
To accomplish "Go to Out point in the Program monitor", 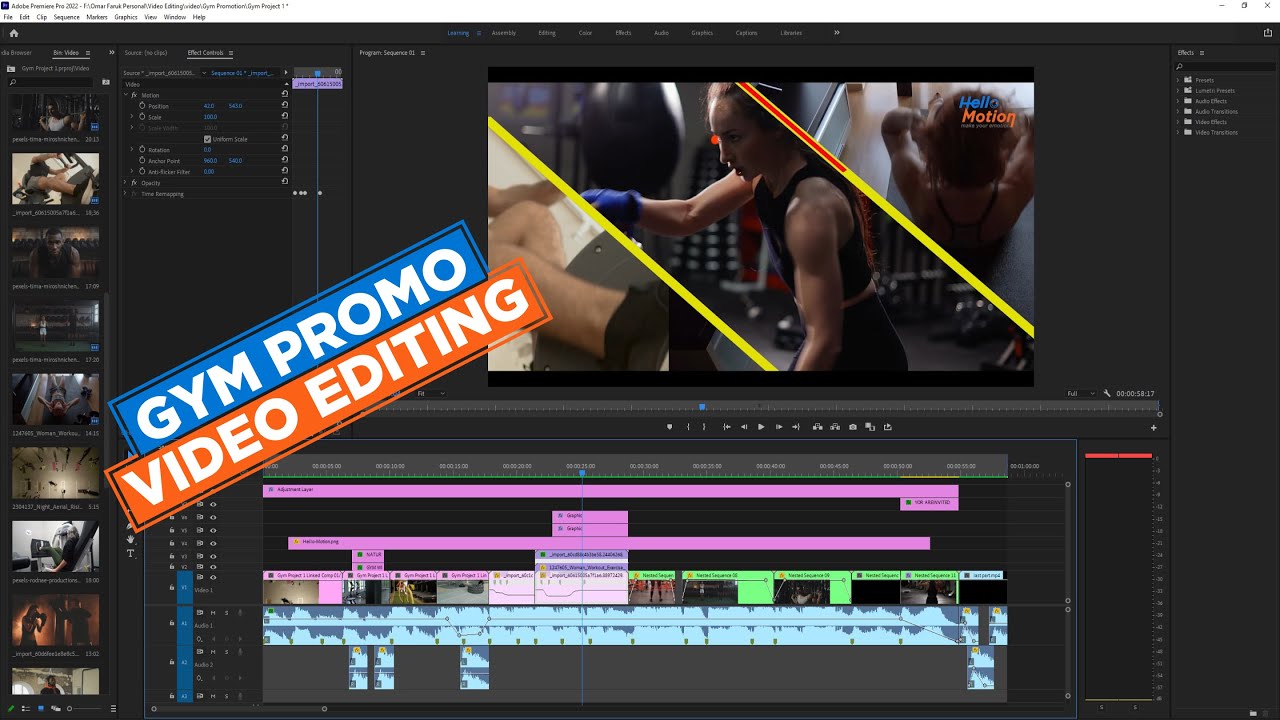I will [x=795, y=427].
